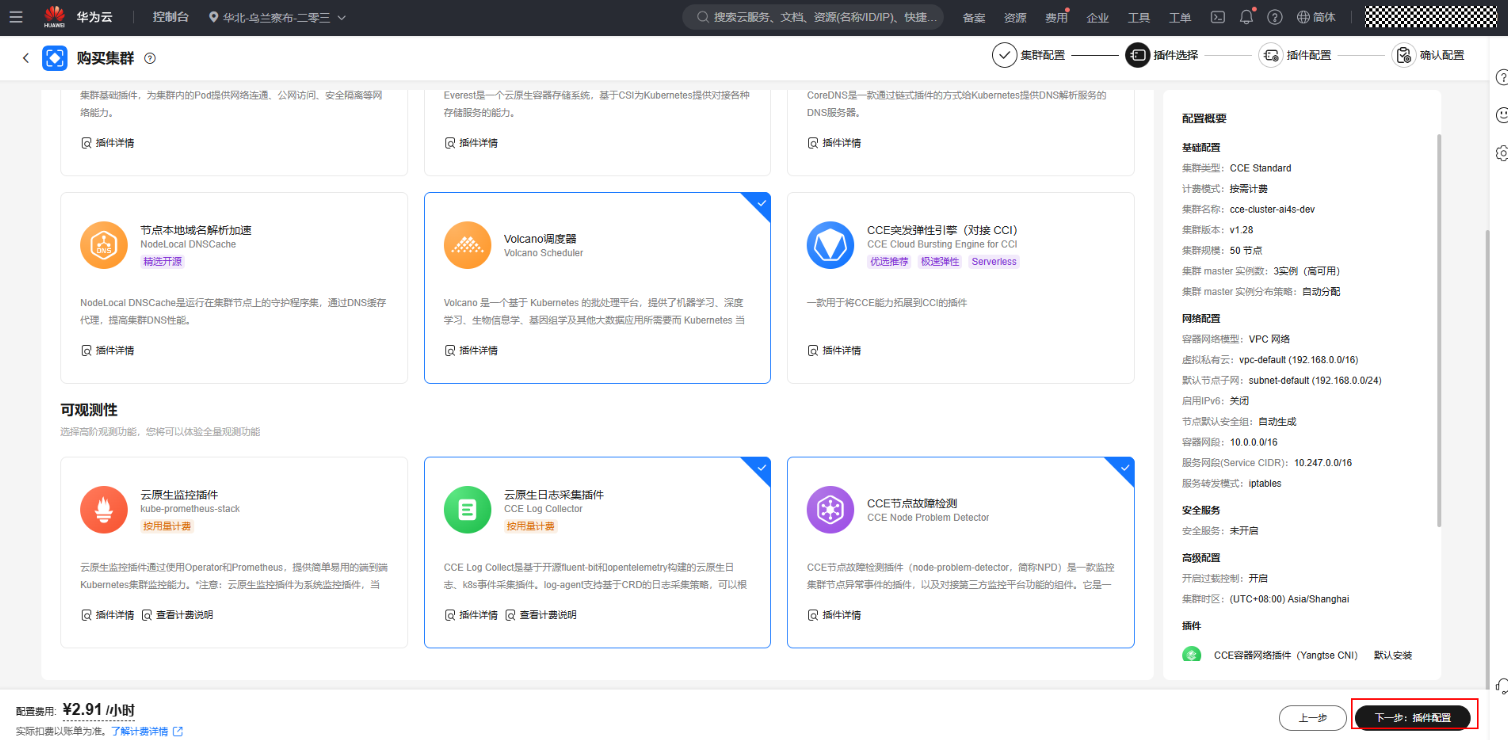Open the smiley feedback icon on right edge
The height and width of the screenshot is (740, 1508).
click(x=1501, y=115)
